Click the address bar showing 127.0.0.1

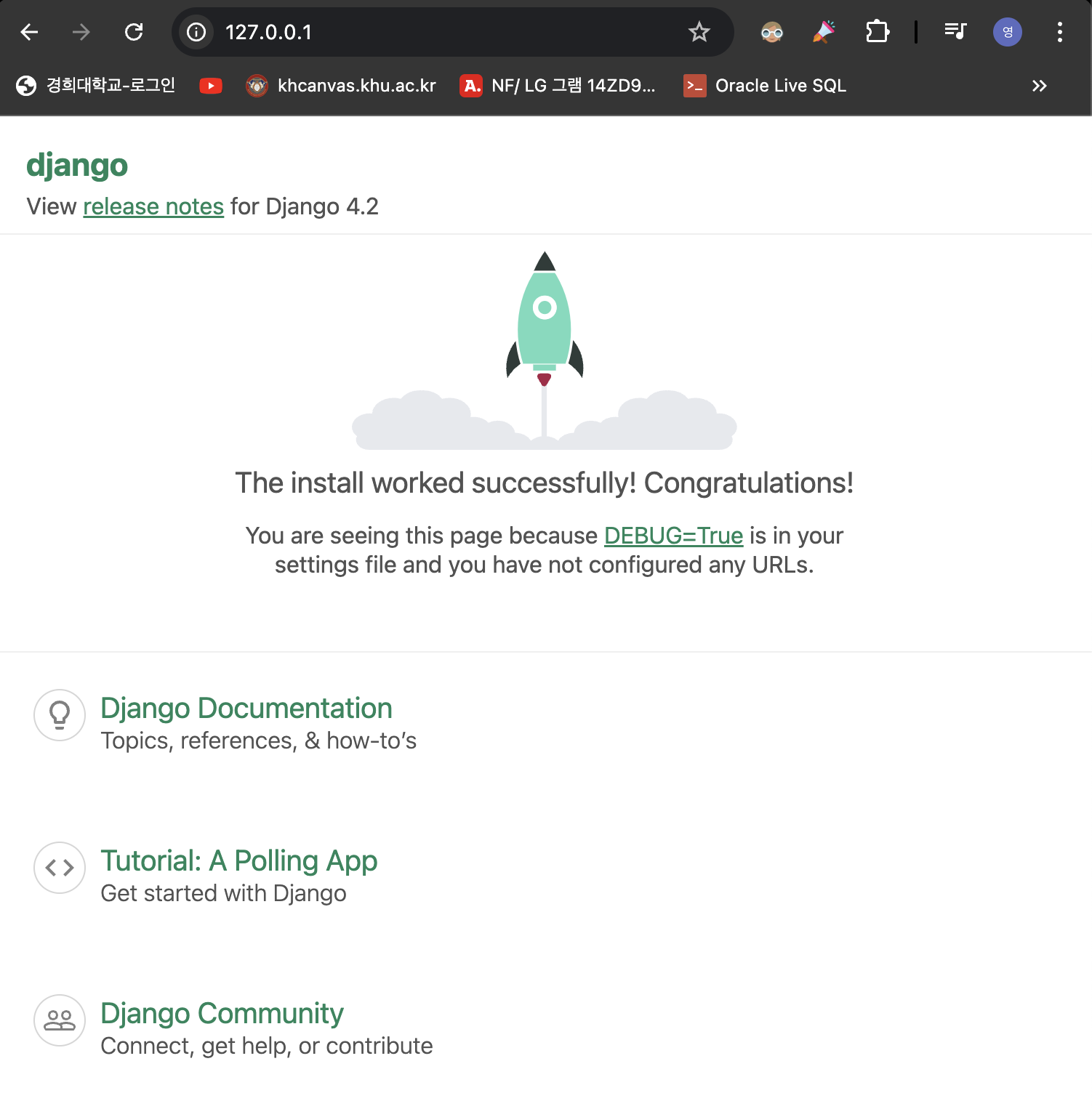pos(452,32)
